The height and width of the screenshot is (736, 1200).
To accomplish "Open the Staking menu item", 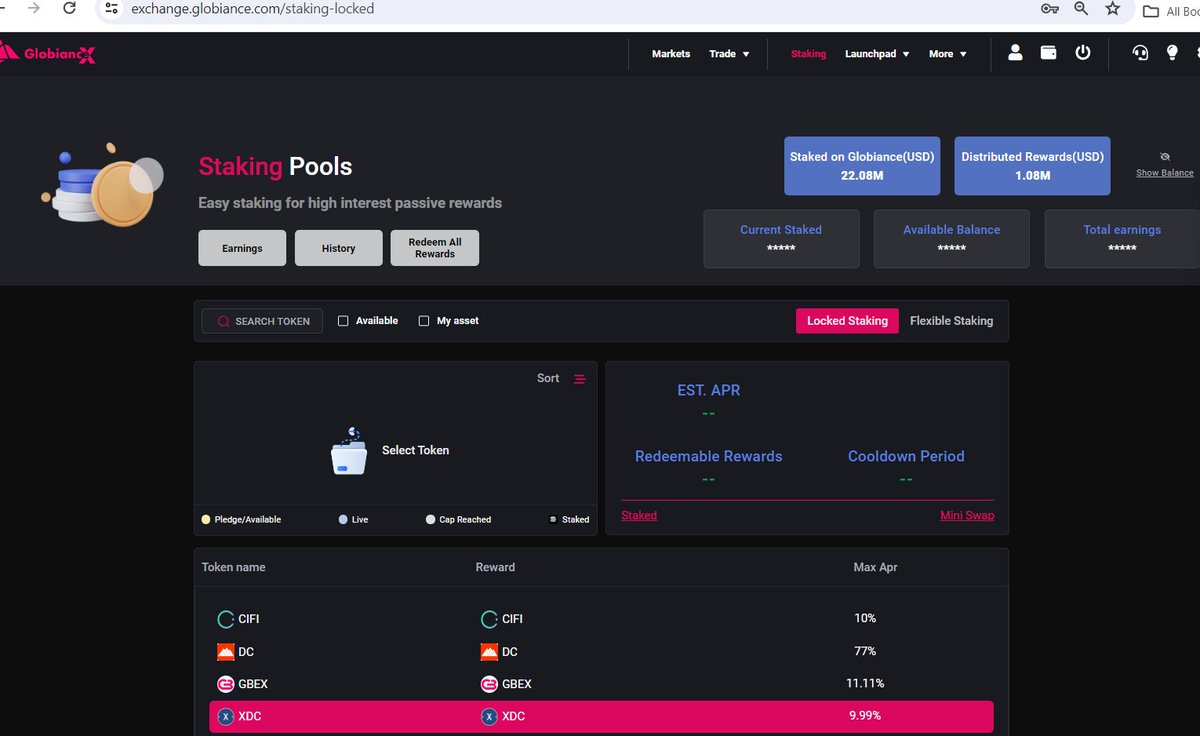I will pyautogui.click(x=808, y=54).
